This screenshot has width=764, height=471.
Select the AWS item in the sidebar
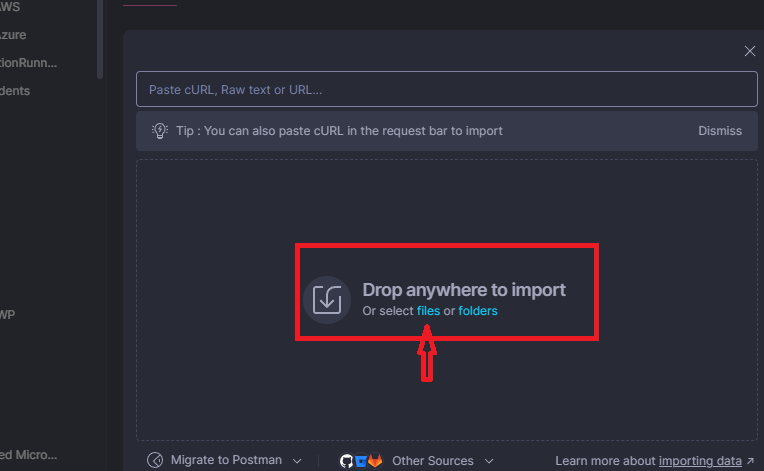click(x=10, y=6)
